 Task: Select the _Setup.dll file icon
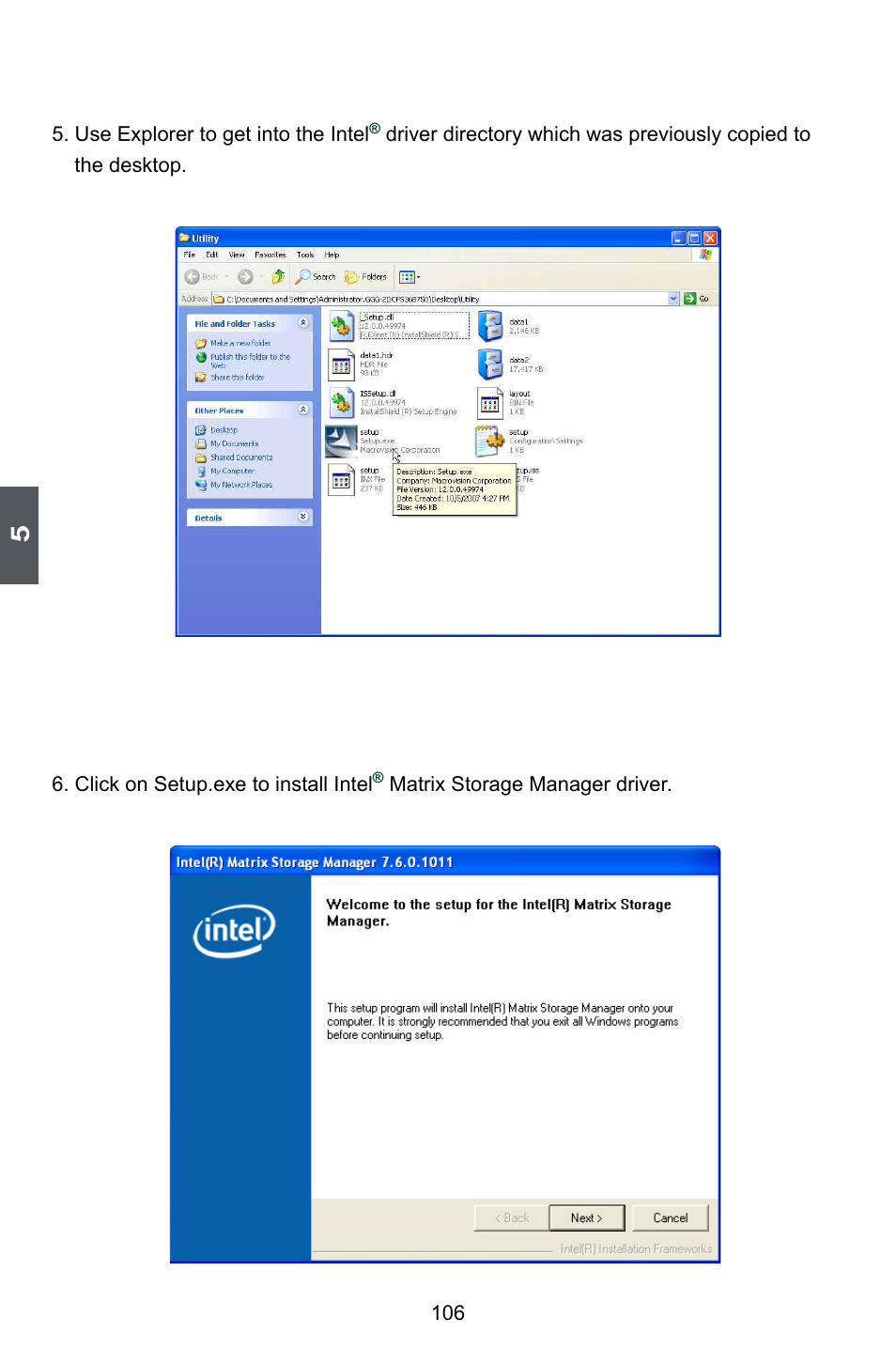341,326
